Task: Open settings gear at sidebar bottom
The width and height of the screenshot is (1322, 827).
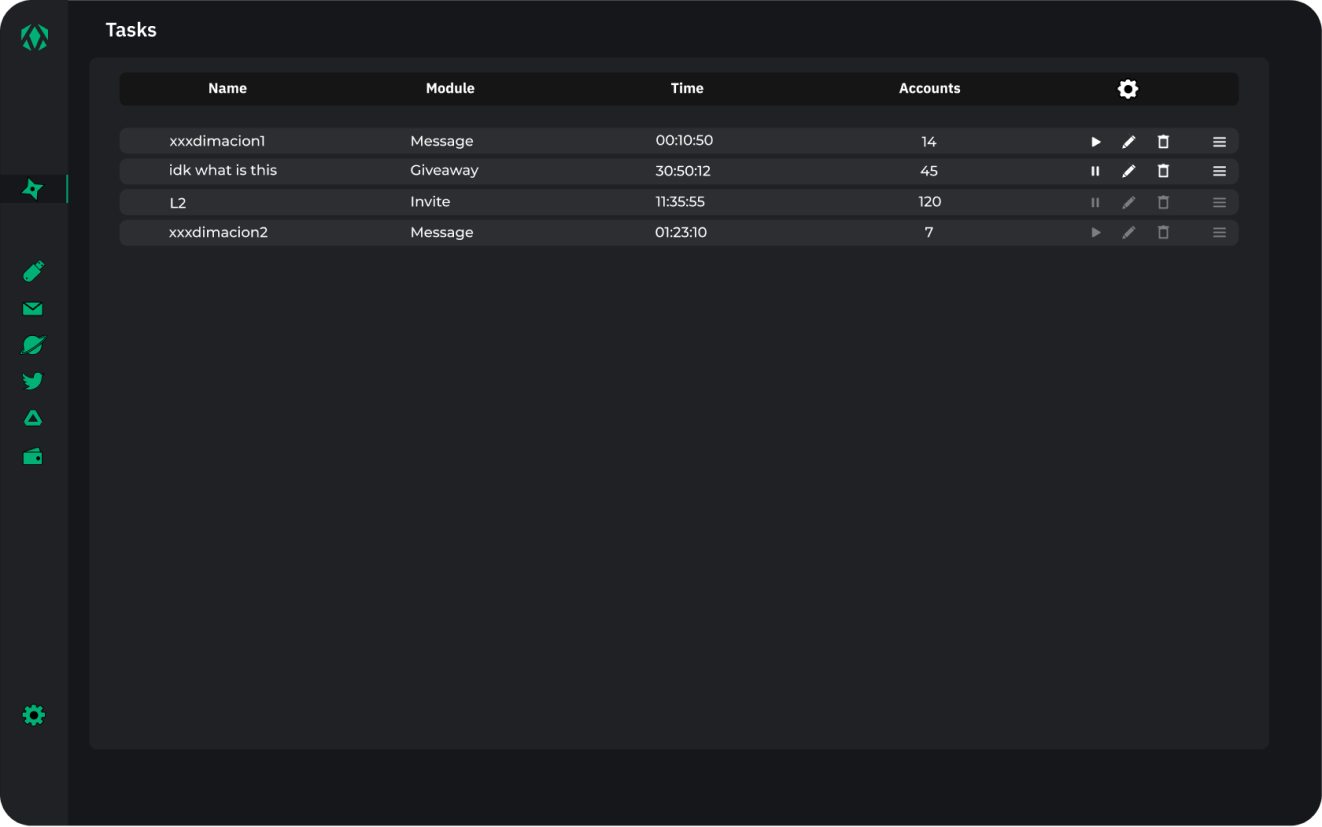Action: [x=34, y=715]
